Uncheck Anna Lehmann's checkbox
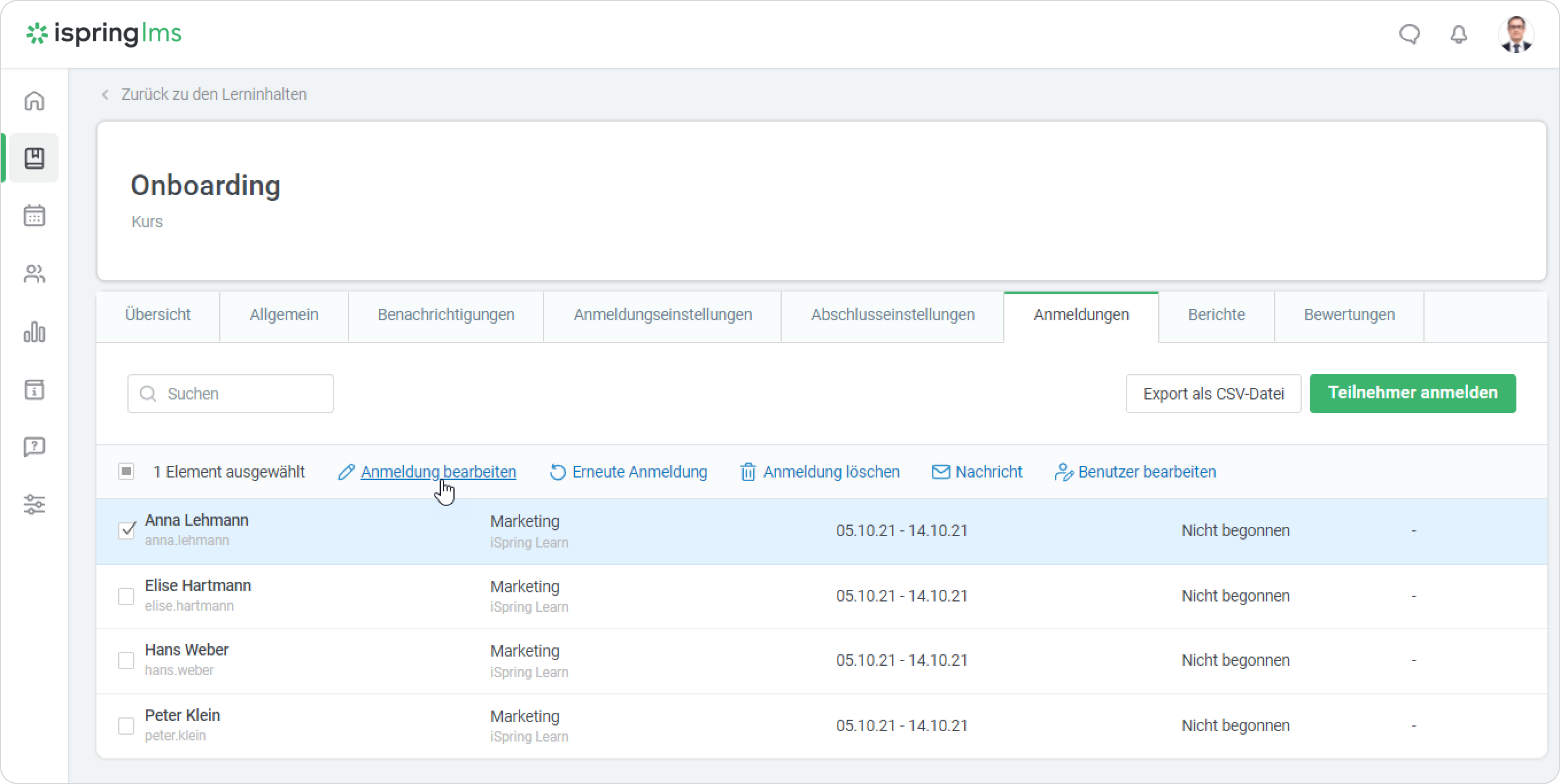Screen dimensions: 1560x784 coord(127,530)
